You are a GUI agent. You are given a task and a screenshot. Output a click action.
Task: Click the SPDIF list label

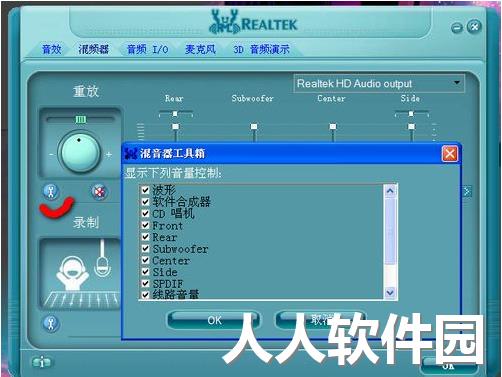(x=168, y=284)
